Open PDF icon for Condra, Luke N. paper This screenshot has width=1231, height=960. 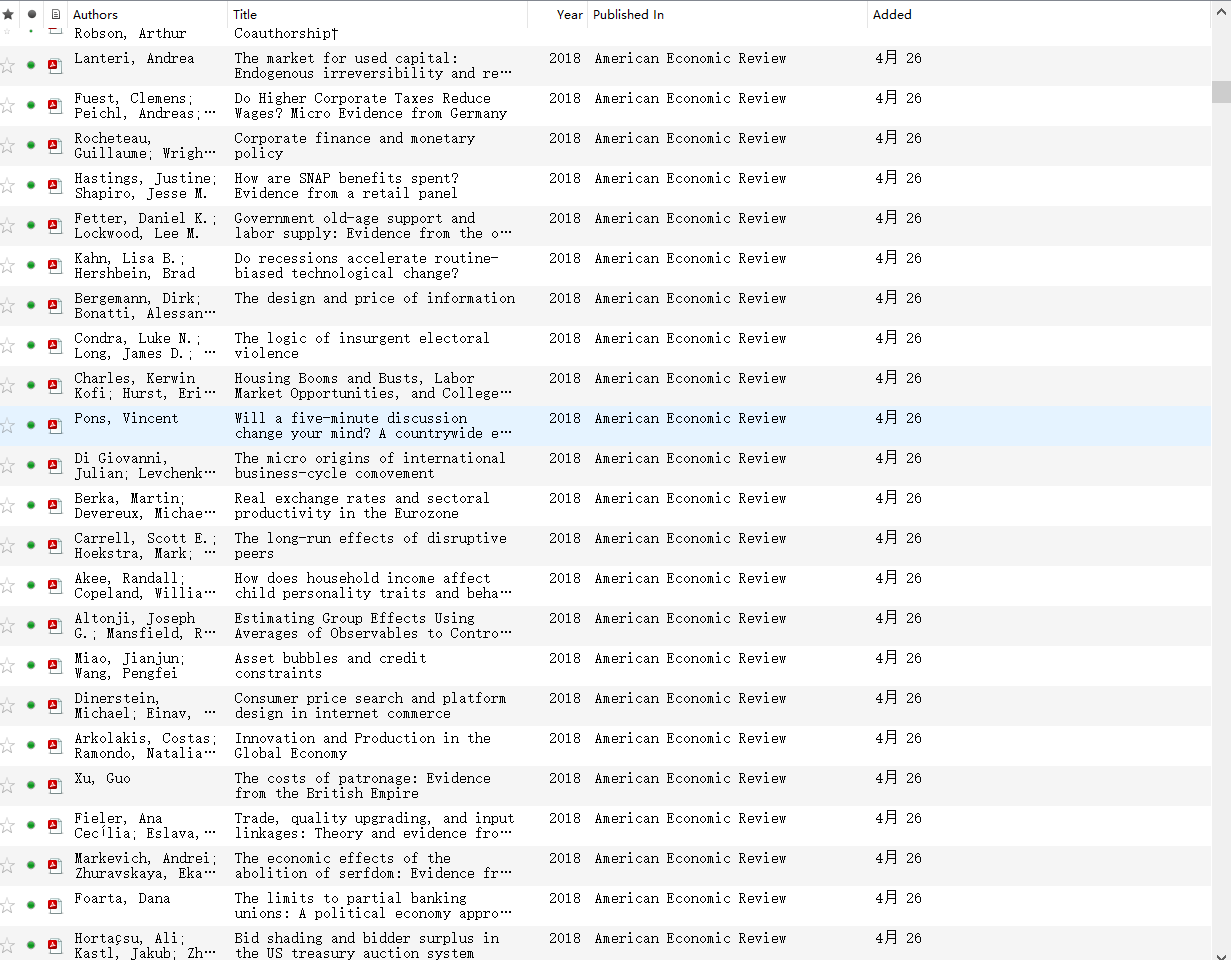click(x=55, y=345)
